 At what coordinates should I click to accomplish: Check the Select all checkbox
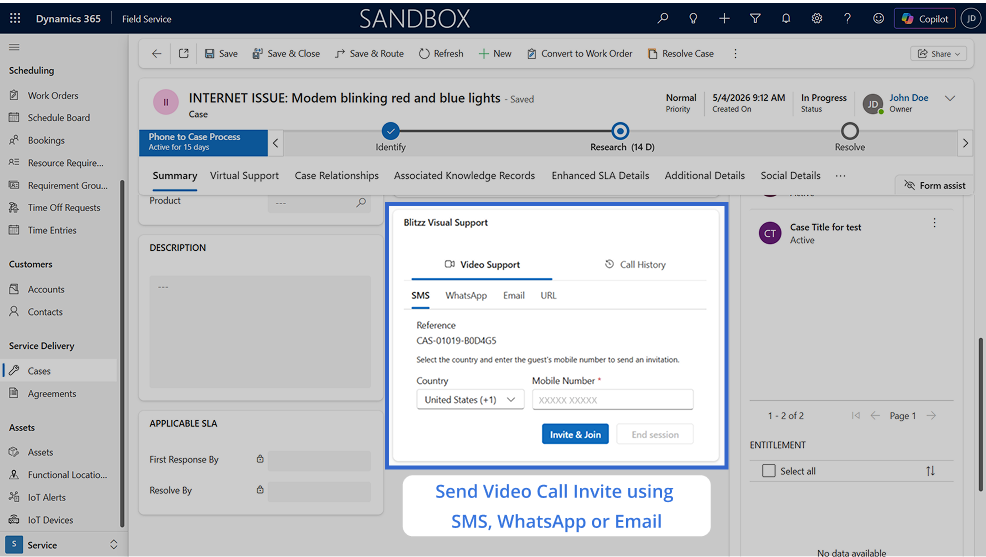(768, 471)
